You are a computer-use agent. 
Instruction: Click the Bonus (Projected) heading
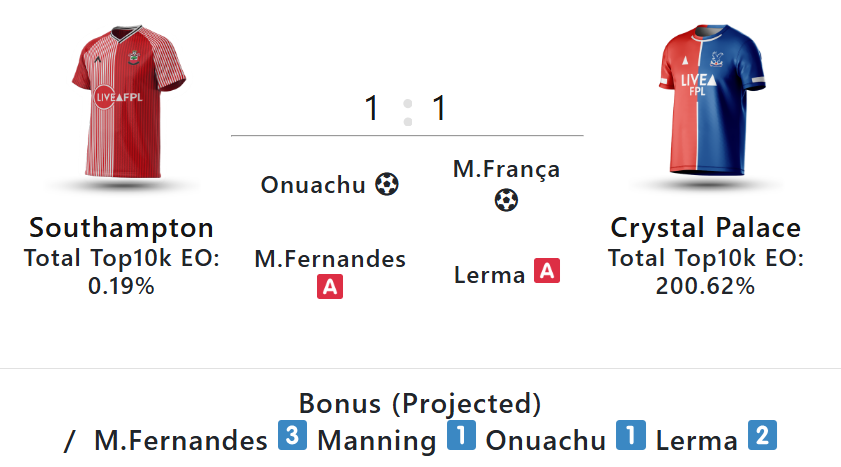point(420,404)
